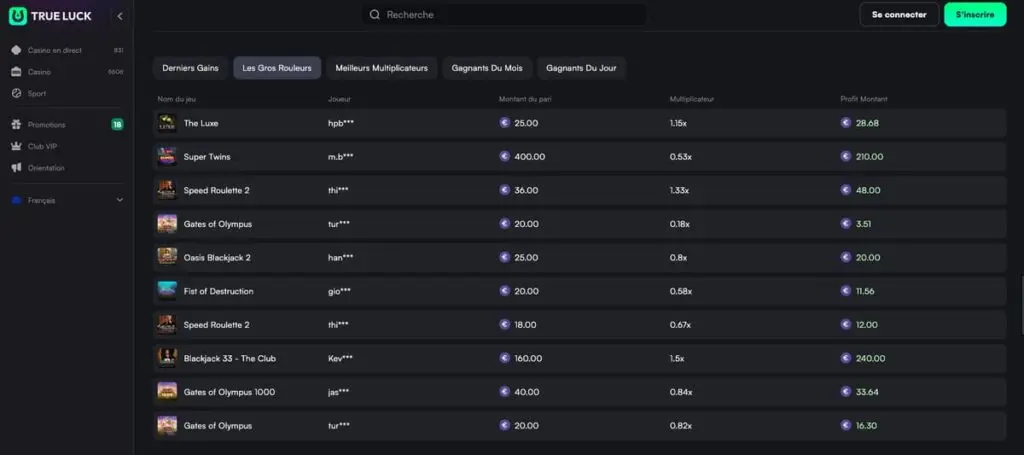The width and height of the screenshot is (1024, 455).
Task: Click Fist of Destruction game name
Action: tap(219, 291)
